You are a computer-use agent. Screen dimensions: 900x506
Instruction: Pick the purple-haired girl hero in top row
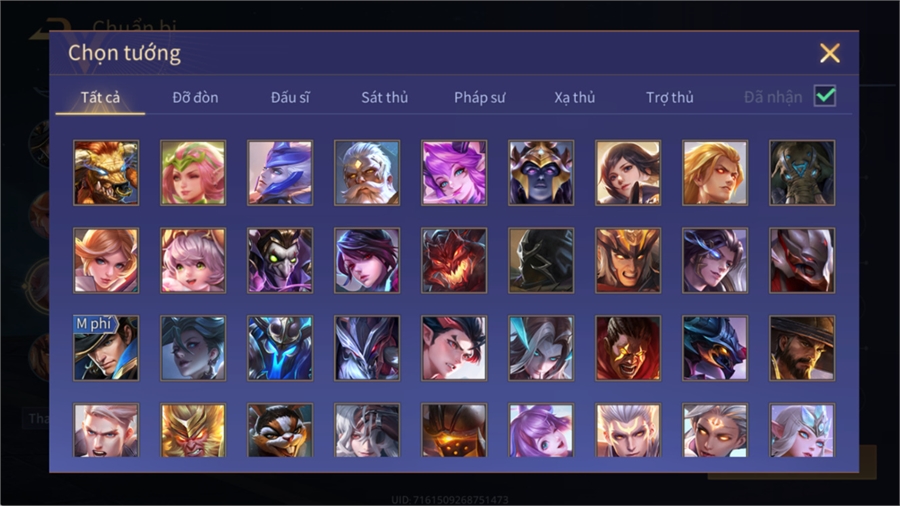coord(454,173)
